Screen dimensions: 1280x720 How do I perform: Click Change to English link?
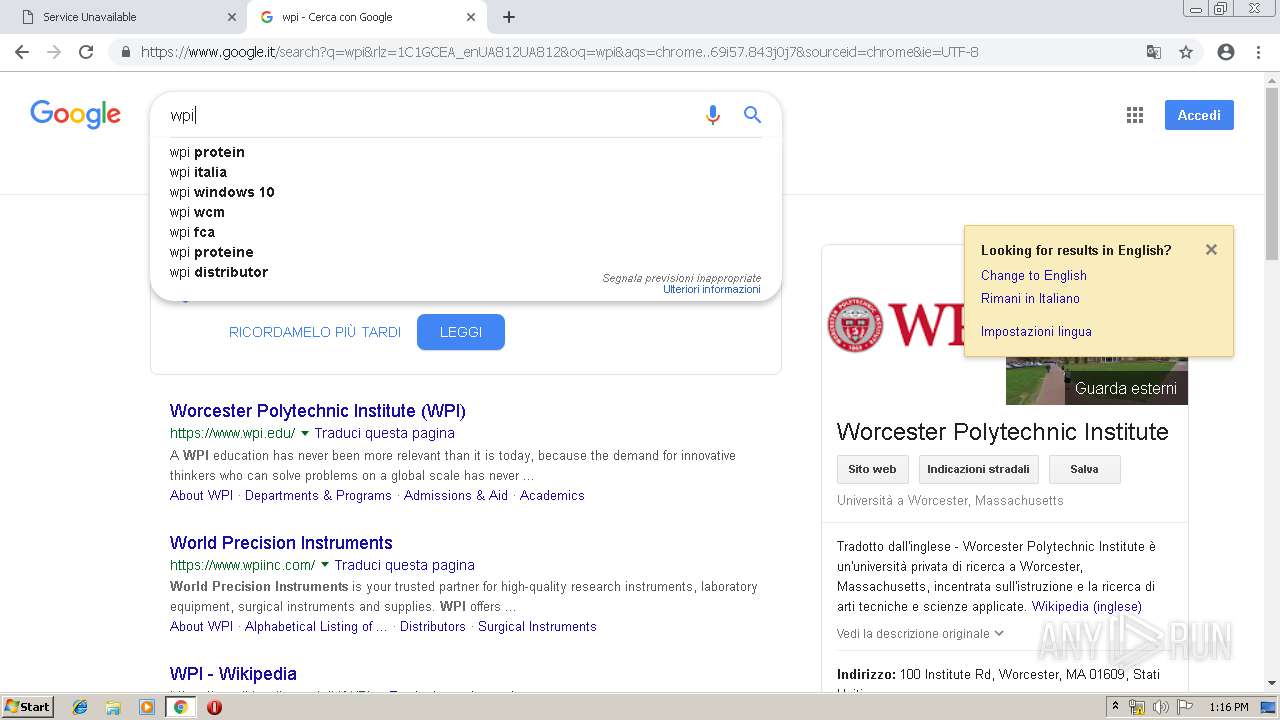(x=1034, y=275)
